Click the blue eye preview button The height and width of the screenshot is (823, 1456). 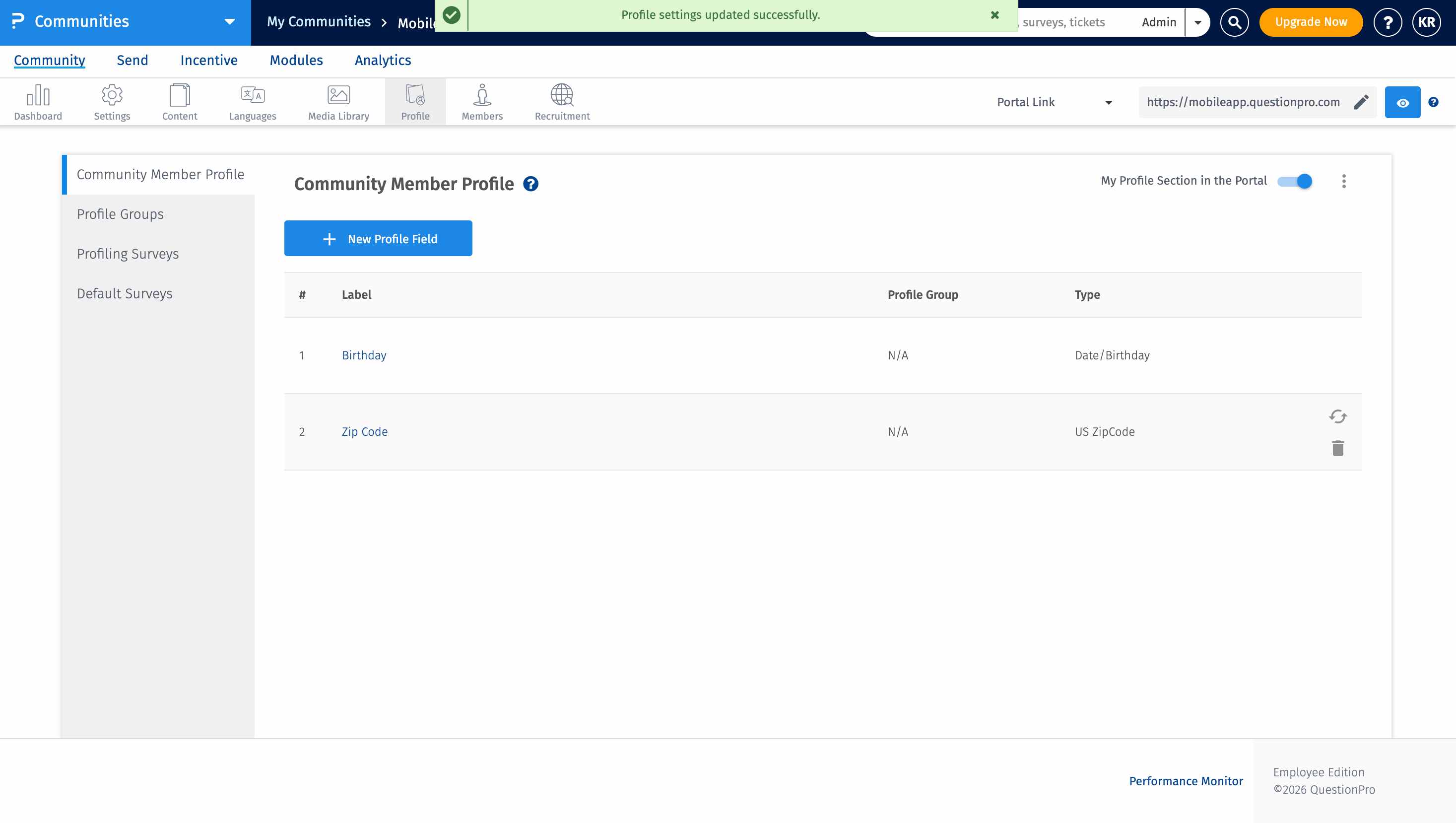point(1402,102)
